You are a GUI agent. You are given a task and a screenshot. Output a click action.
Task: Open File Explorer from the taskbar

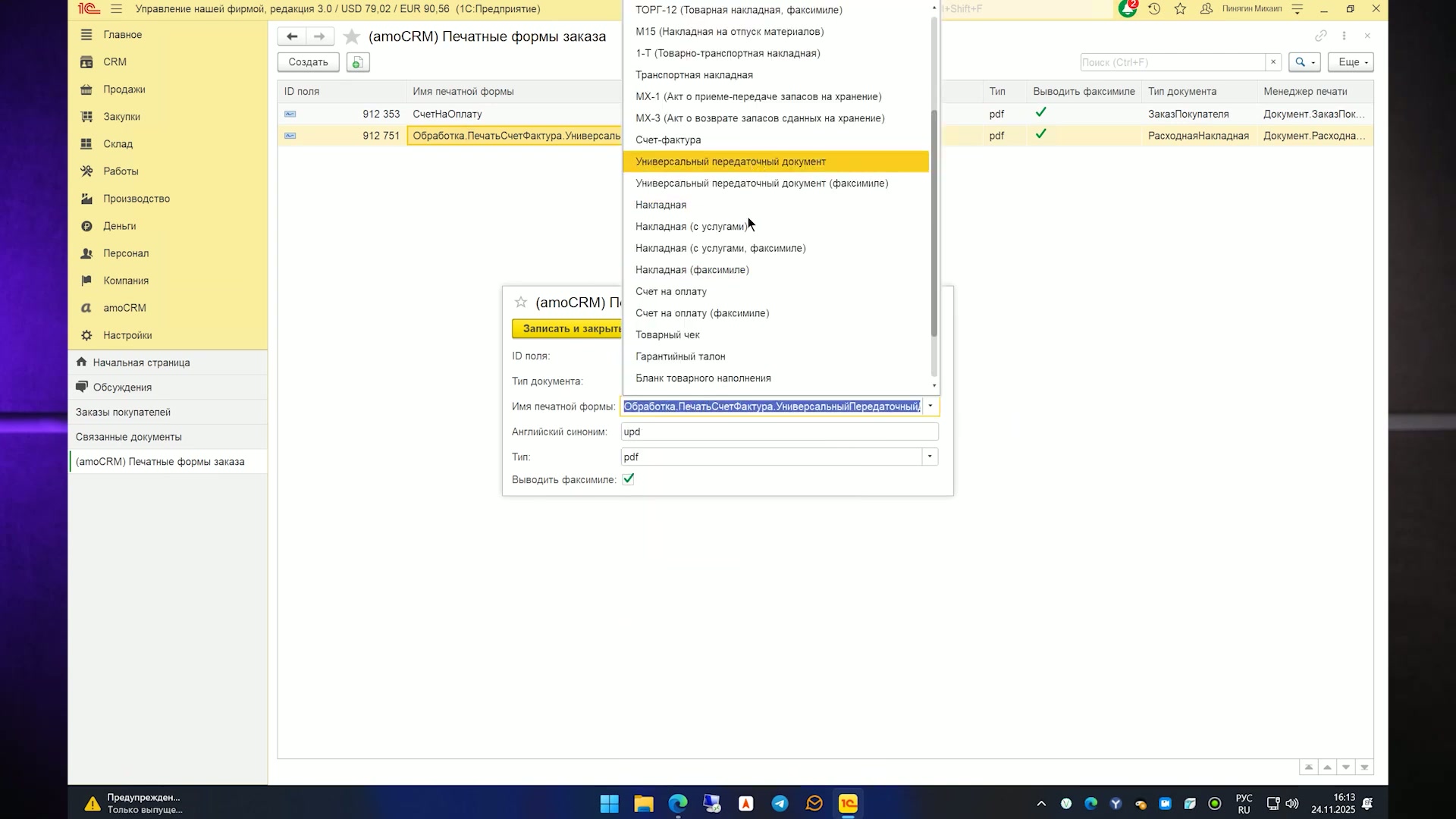coord(644,804)
